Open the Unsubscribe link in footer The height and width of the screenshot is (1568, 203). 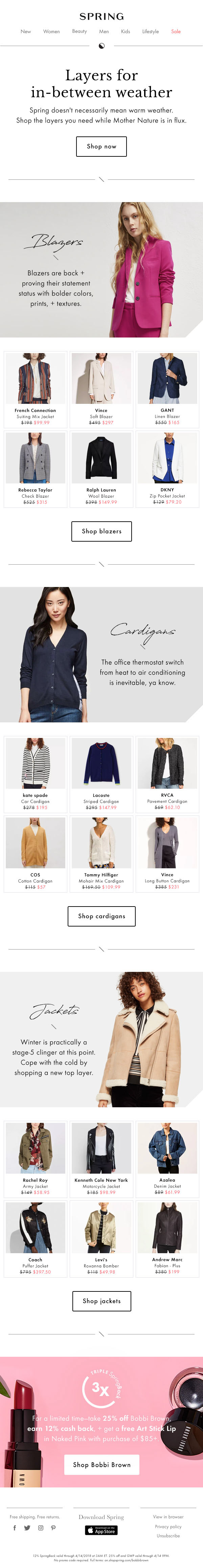pos(168,1536)
